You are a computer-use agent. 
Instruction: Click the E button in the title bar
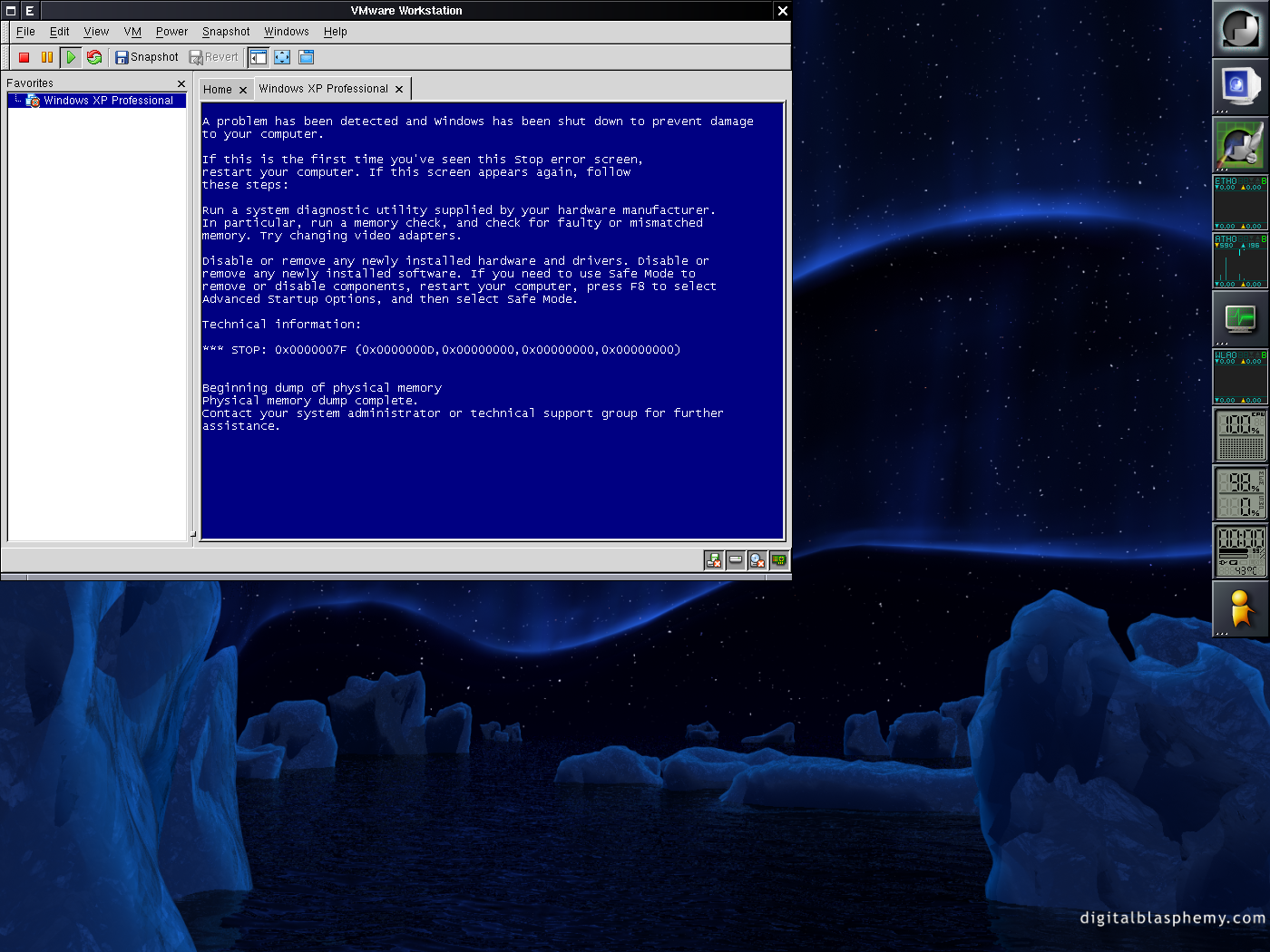[x=30, y=11]
